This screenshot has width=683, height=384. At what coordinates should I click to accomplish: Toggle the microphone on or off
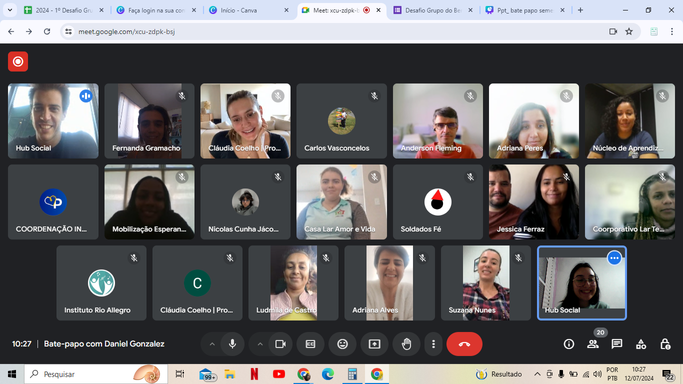pos(232,344)
